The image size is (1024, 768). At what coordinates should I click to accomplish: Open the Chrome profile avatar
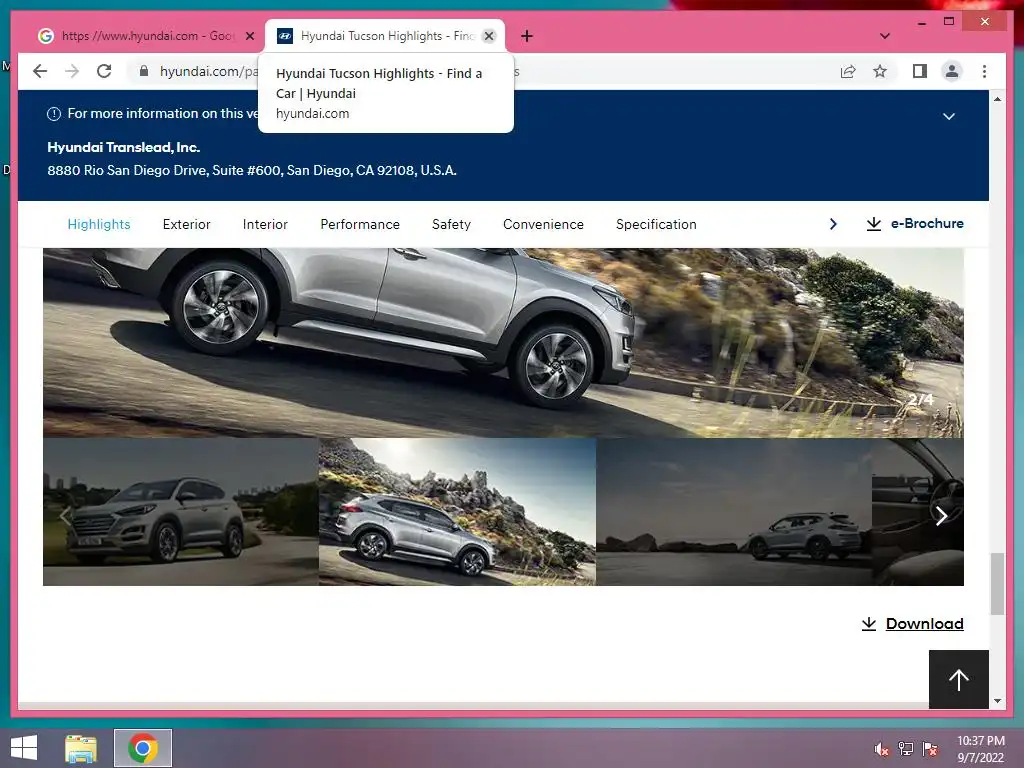[x=952, y=71]
